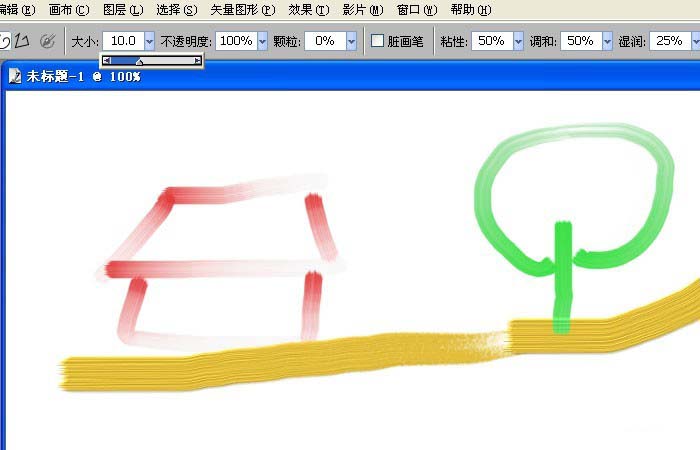Open the 帮助 menu
700x450 pixels.
tap(470, 10)
